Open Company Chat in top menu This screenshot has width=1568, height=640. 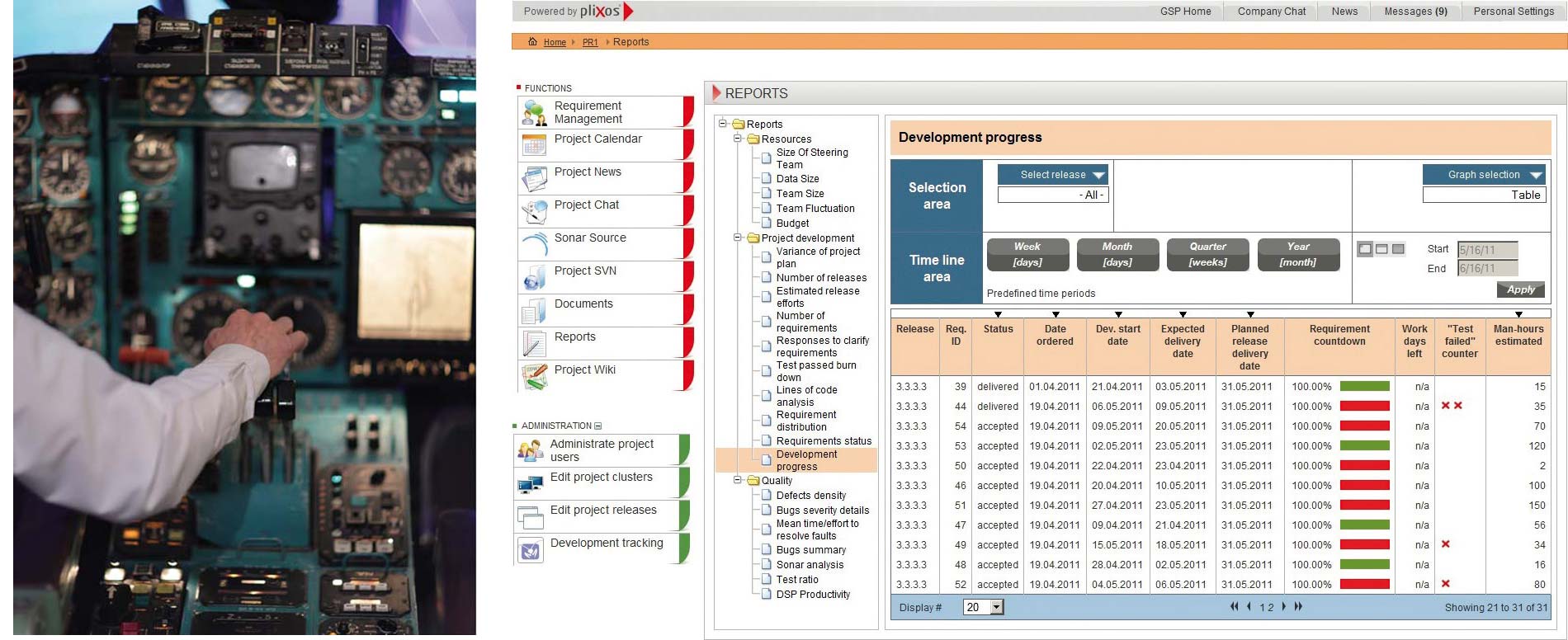[1271, 12]
